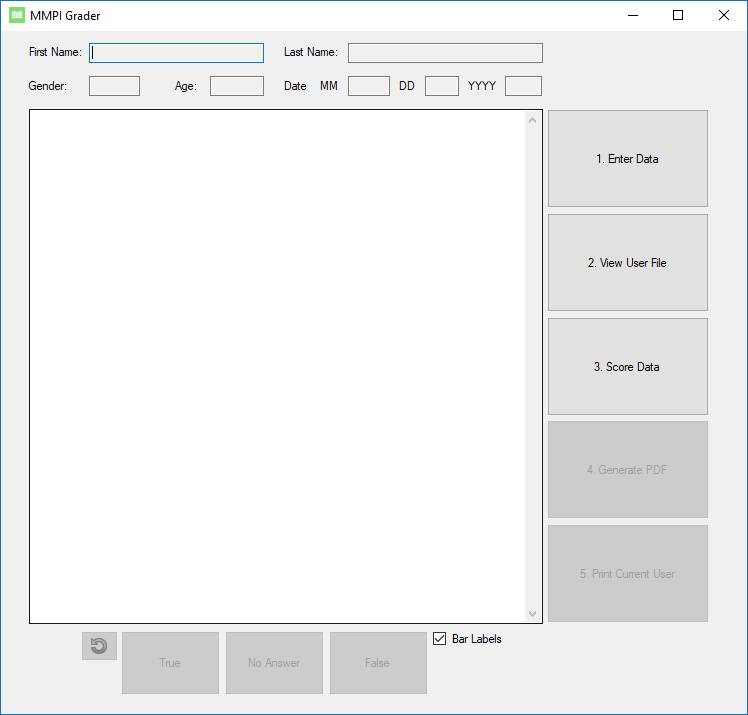Click the scrollbar up arrow

[533, 120]
